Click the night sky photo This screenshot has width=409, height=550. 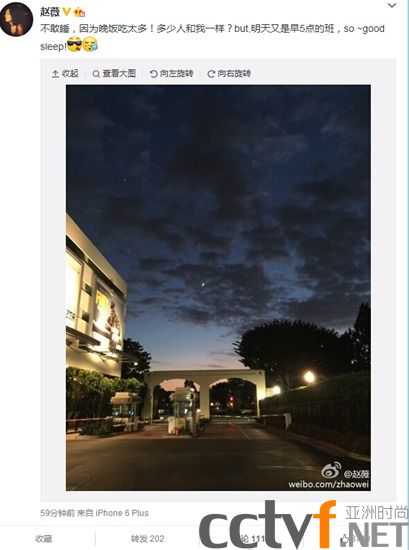tap(218, 288)
